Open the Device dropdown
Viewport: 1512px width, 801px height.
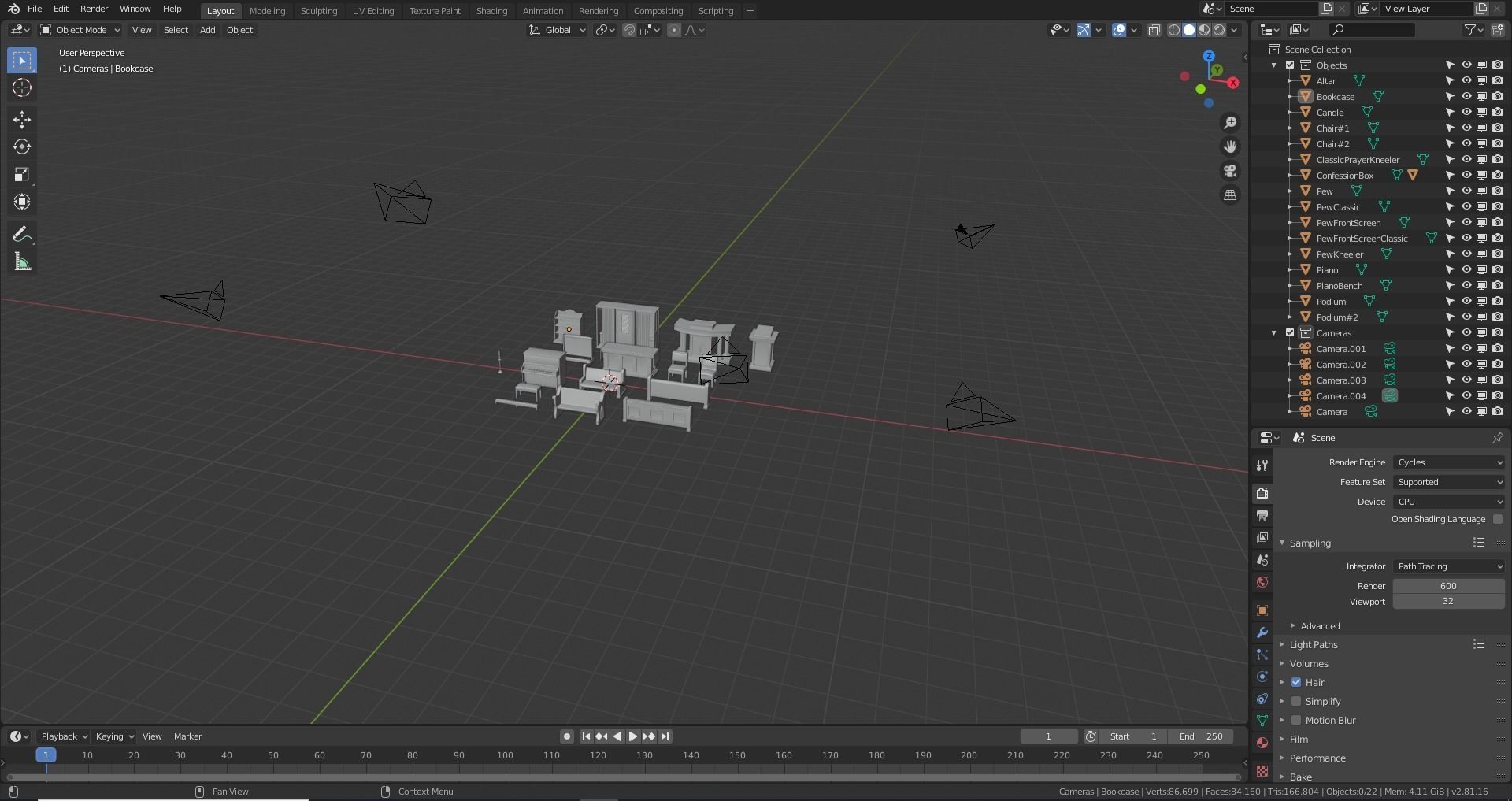(x=1449, y=502)
